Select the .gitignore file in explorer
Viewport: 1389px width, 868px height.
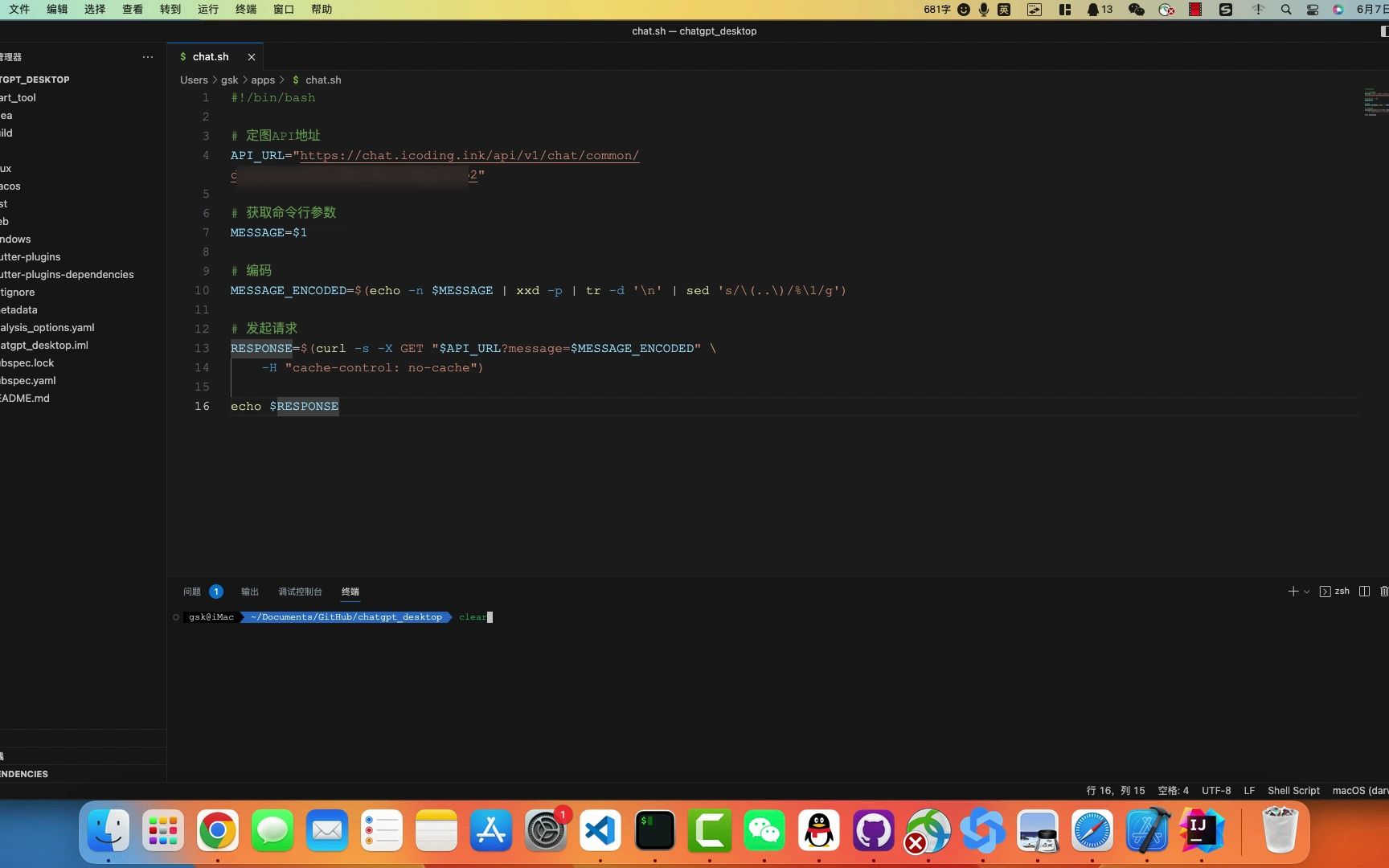click(x=18, y=293)
